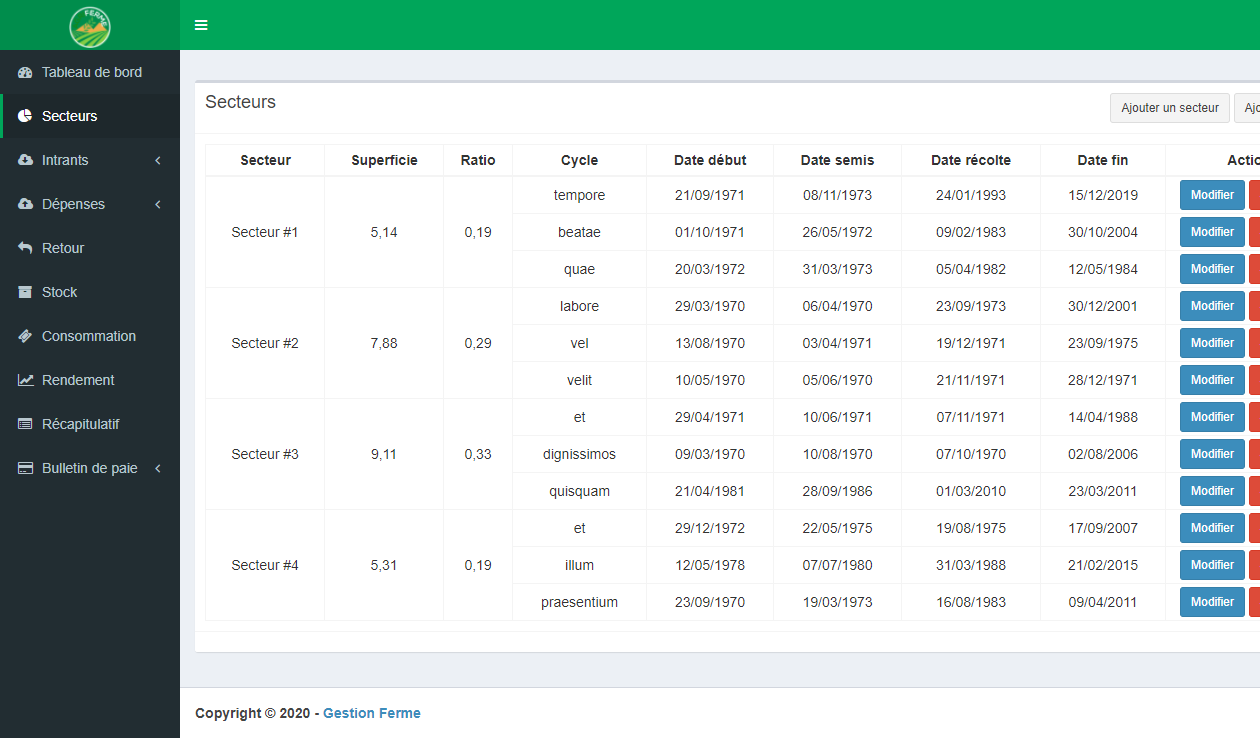Viewport: 1260px width, 738px height.
Task: Click the Rendement line chart icon
Action: click(x=25, y=380)
